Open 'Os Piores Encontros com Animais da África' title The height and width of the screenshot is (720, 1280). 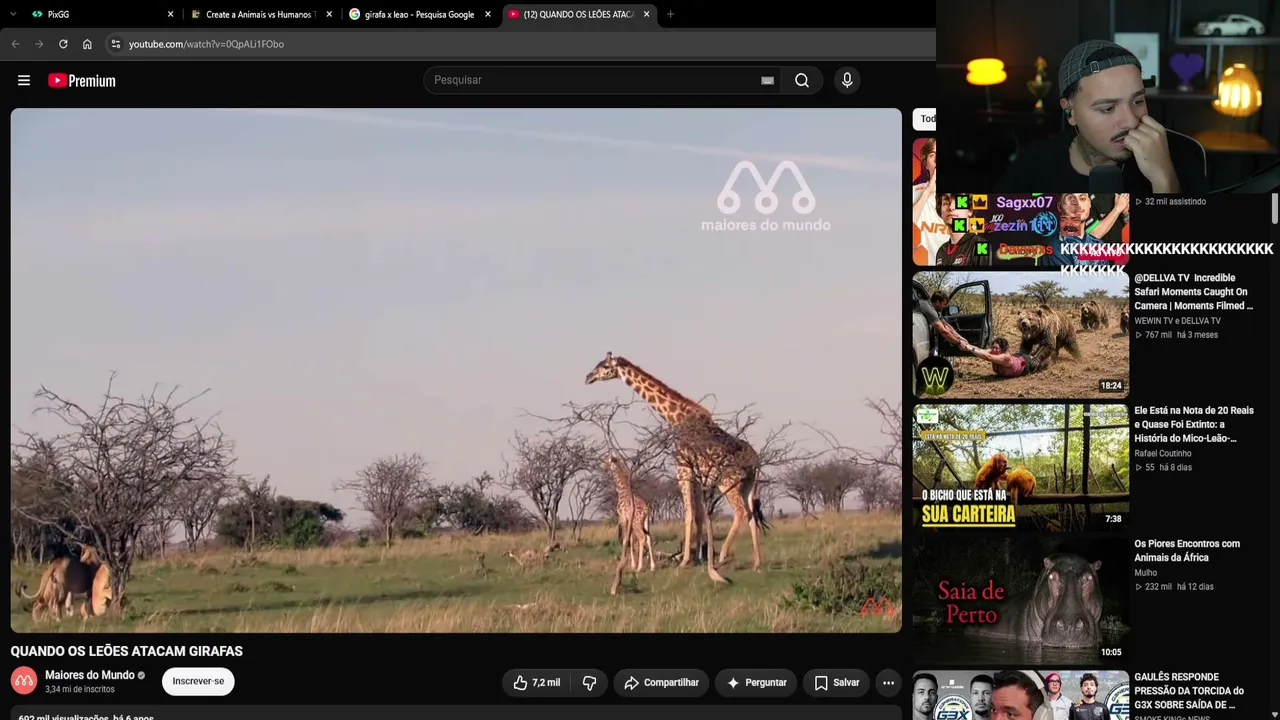point(1187,551)
